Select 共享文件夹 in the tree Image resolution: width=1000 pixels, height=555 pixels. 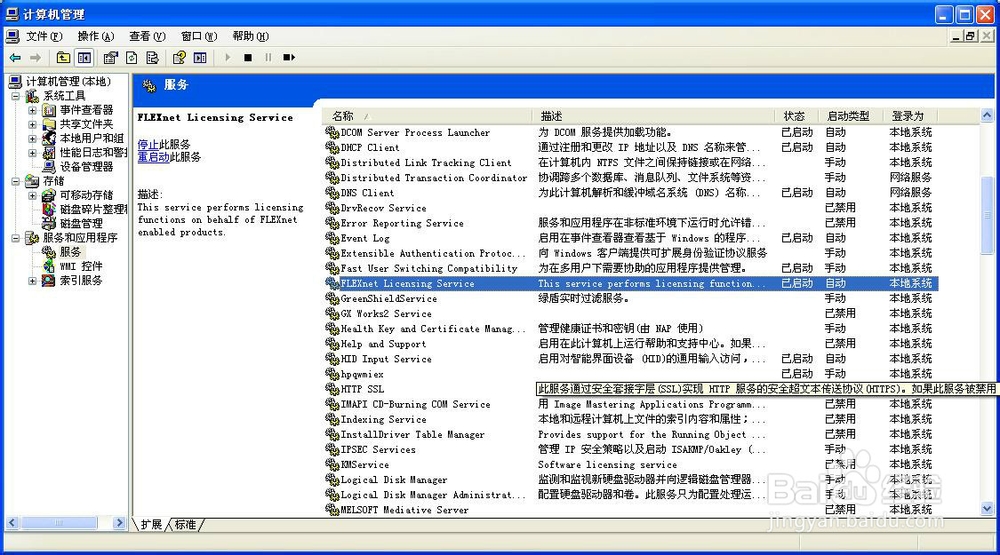(x=87, y=124)
